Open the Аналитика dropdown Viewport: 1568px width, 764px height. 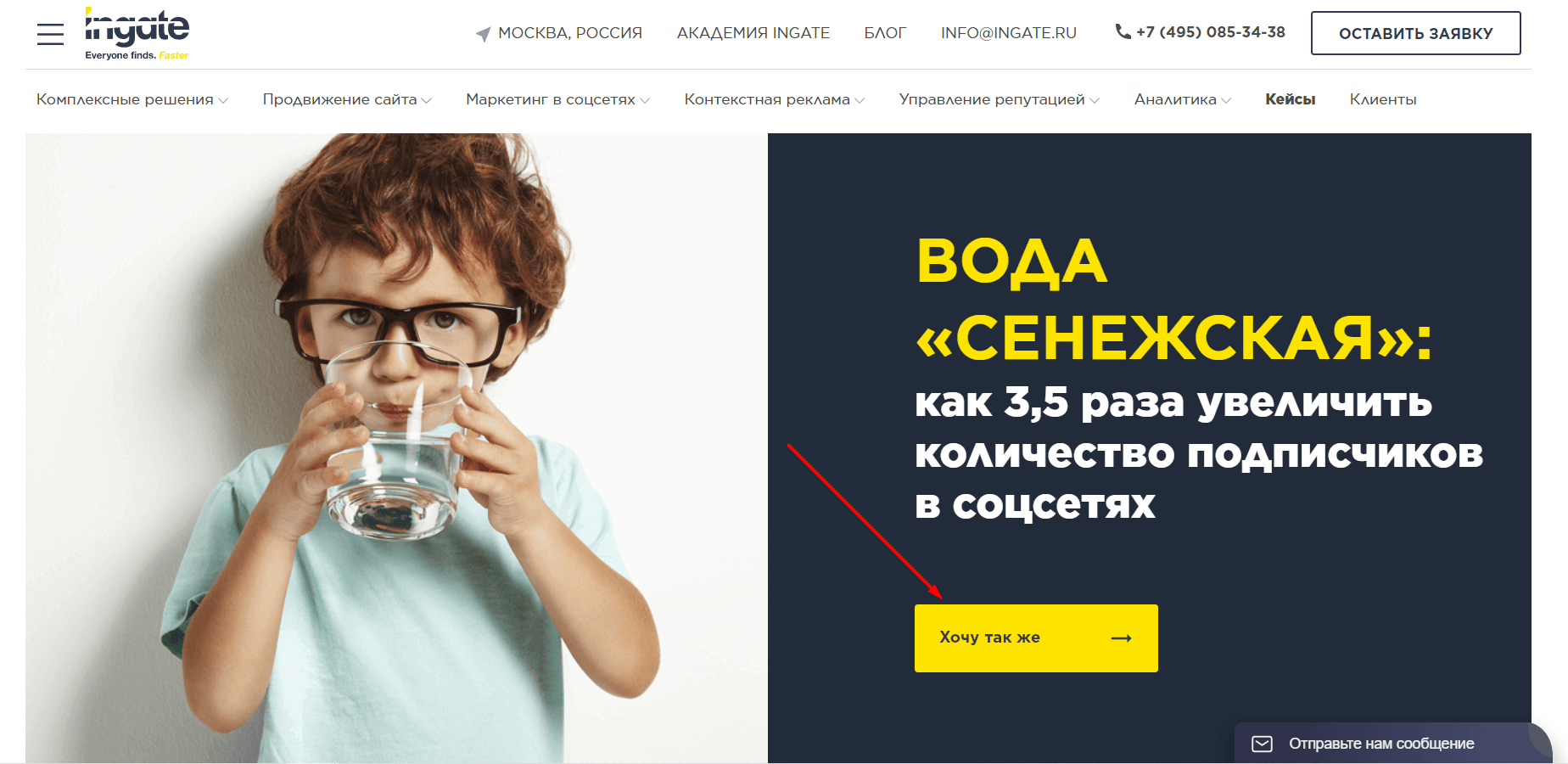1182,99
